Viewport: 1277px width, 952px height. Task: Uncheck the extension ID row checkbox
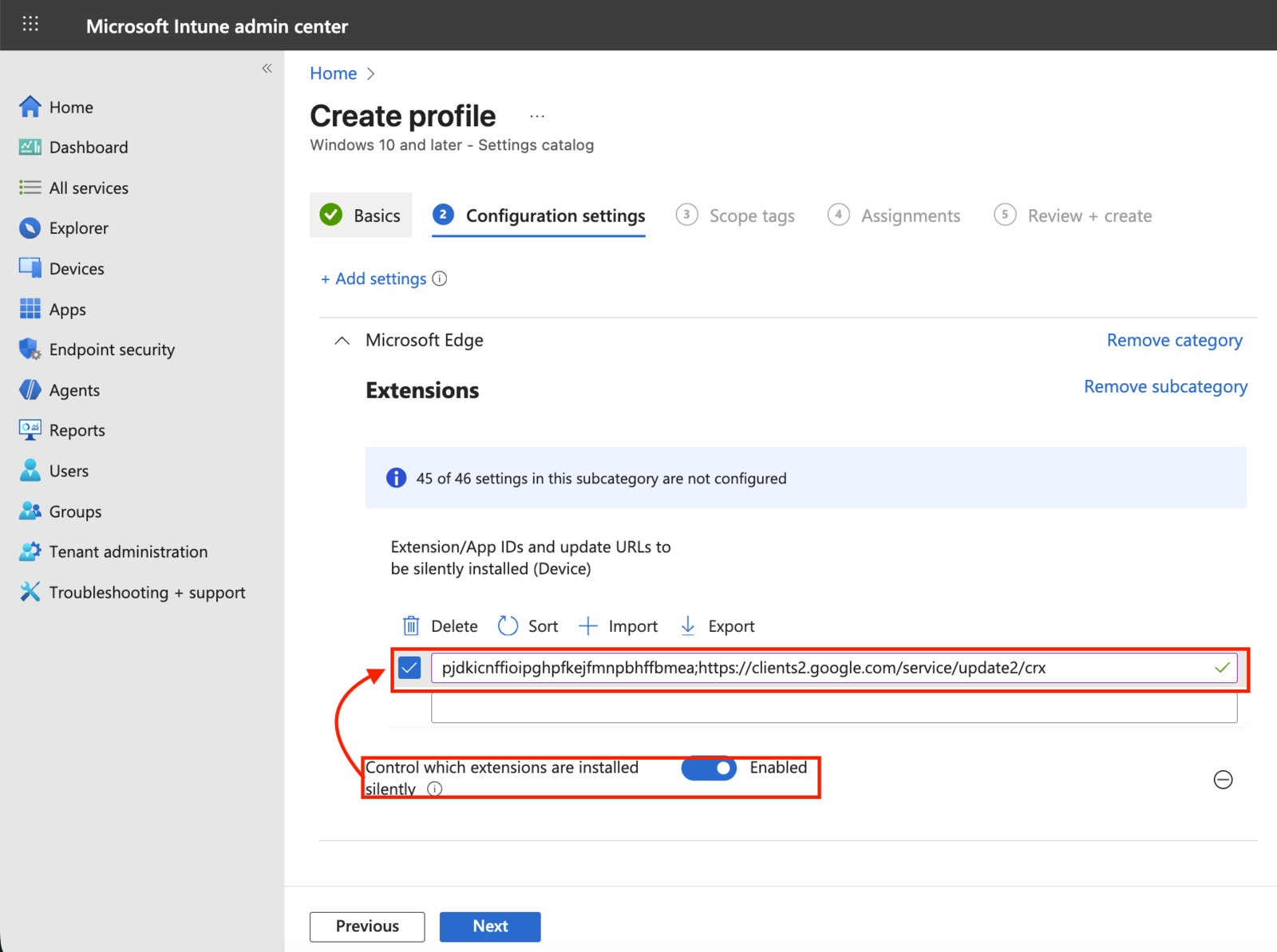[409, 668]
